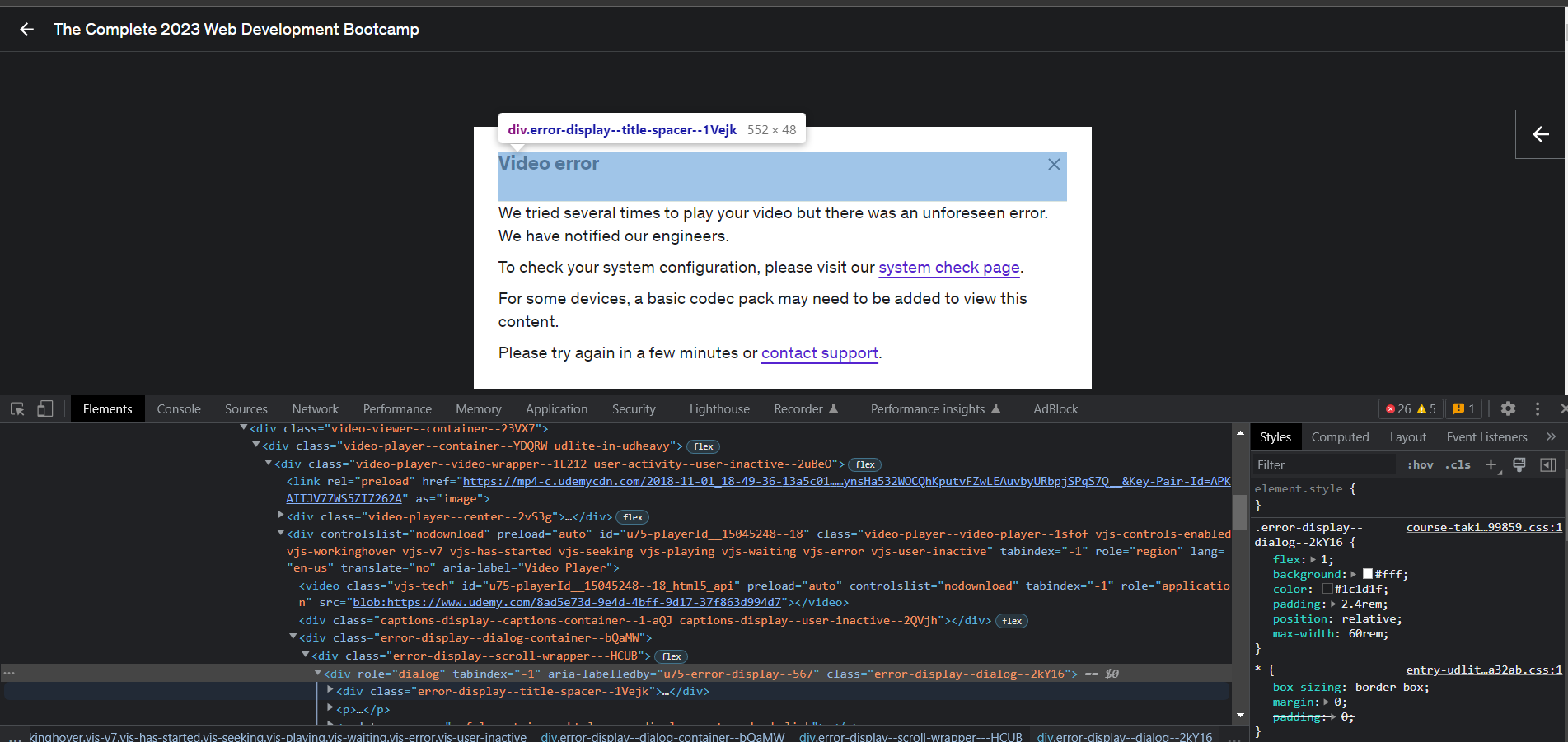The image size is (1568, 742).
Task: Click flex badge on video-player--container node
Action: pyautogui.click(x=704, y=446)
